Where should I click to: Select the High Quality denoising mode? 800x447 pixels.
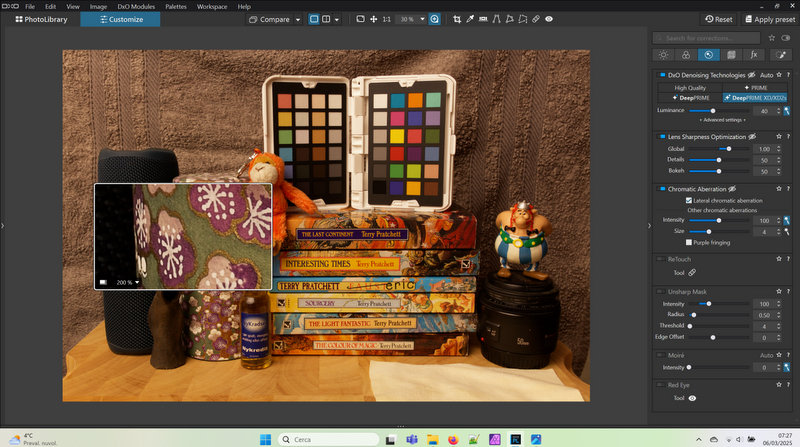[x=690, y=88]
